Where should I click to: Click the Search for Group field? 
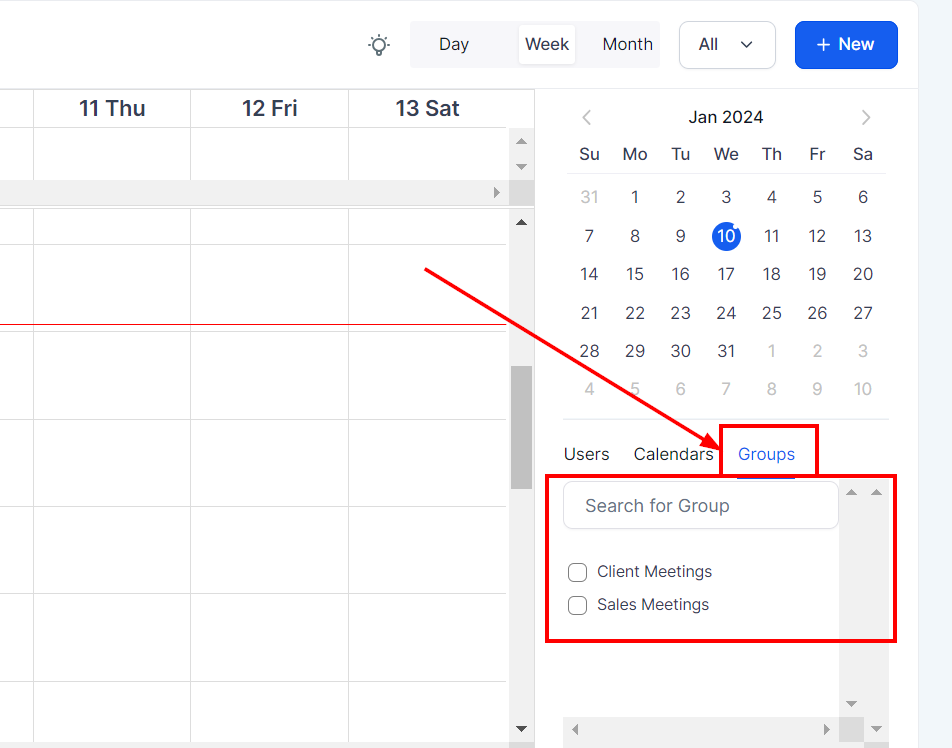(x=701, y=505)
